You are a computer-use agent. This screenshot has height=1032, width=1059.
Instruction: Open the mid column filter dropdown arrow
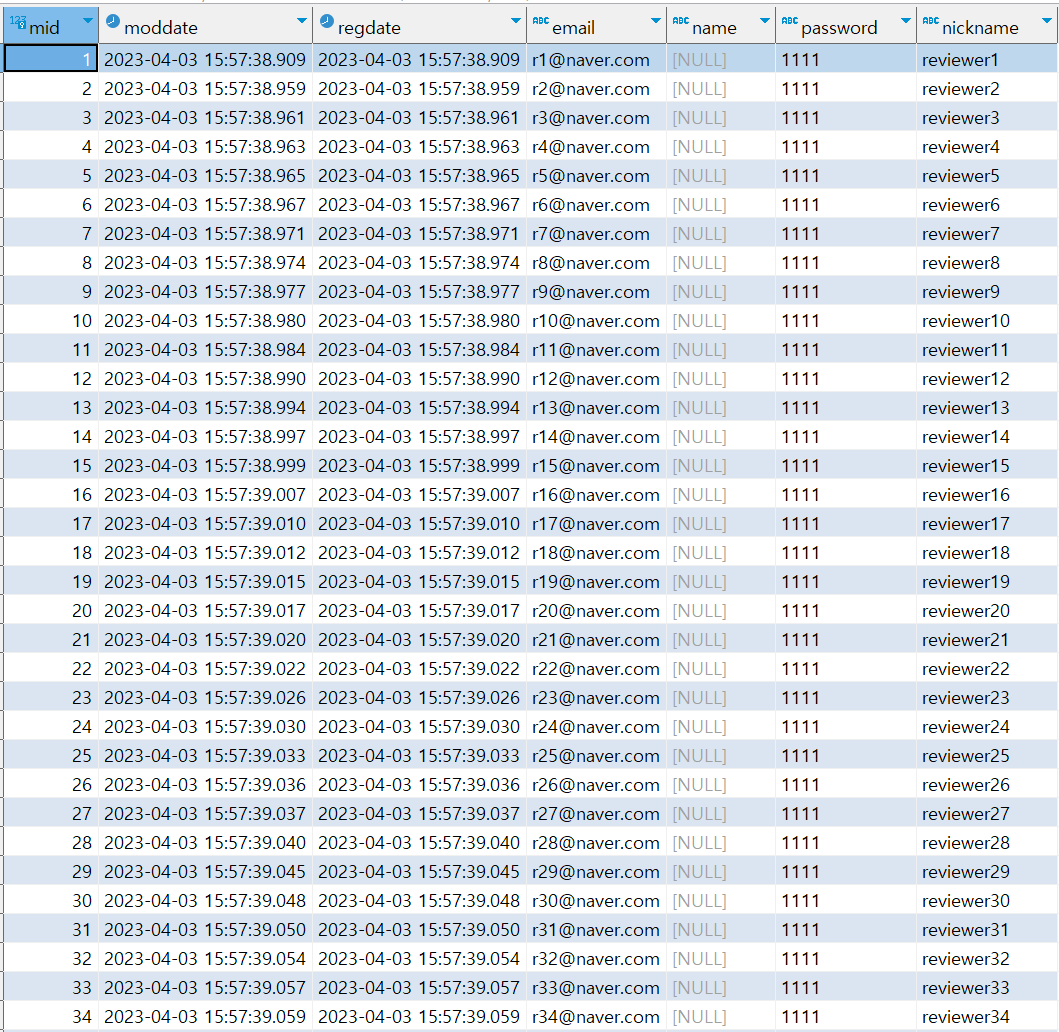pyautogui.click(x=88, y=21)
